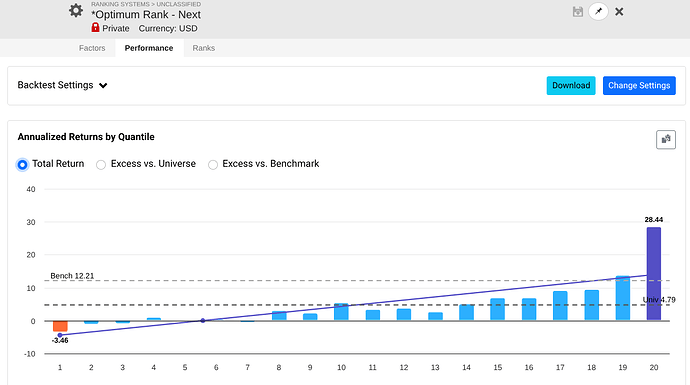
Task: Click the purple quantile 20 bar
Action: point(654,274)
